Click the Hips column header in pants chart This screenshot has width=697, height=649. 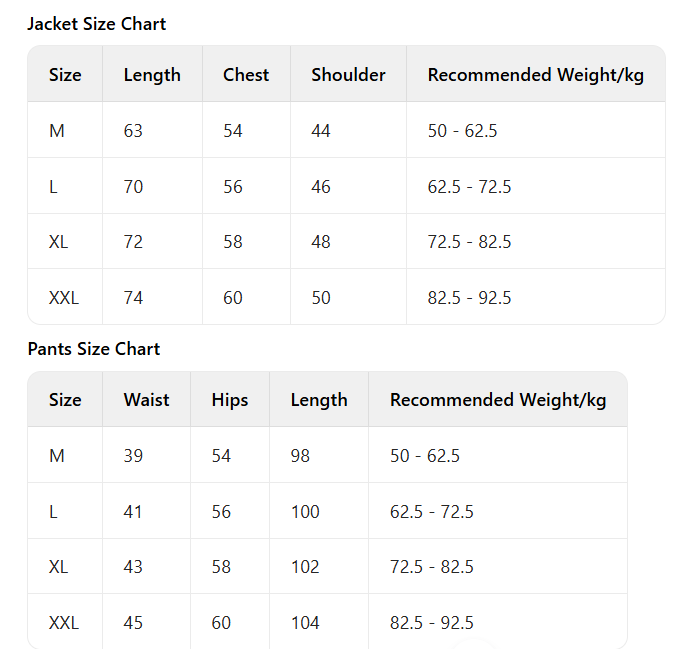(230, 400)
